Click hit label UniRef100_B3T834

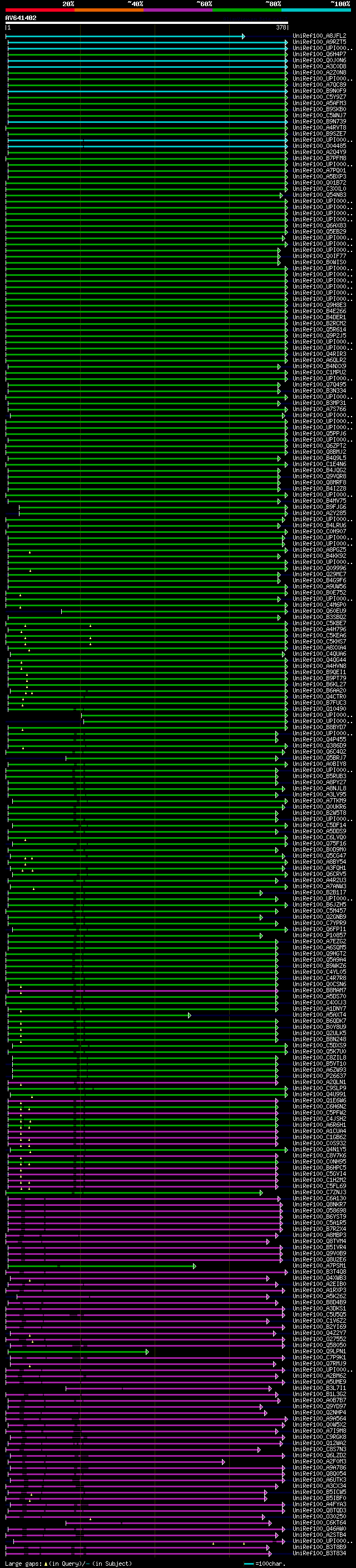319,1553
